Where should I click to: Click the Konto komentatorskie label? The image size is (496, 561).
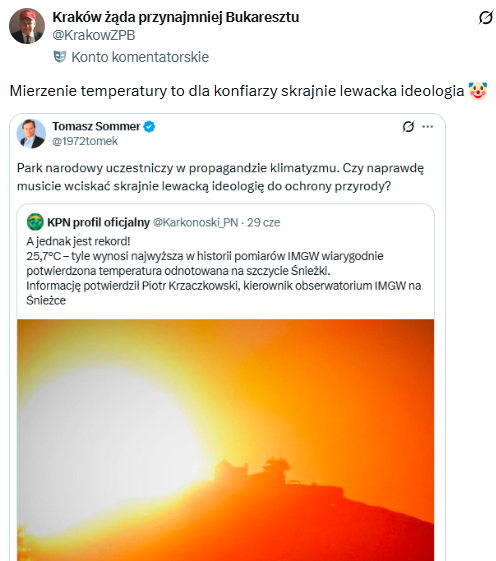point(140,57)
